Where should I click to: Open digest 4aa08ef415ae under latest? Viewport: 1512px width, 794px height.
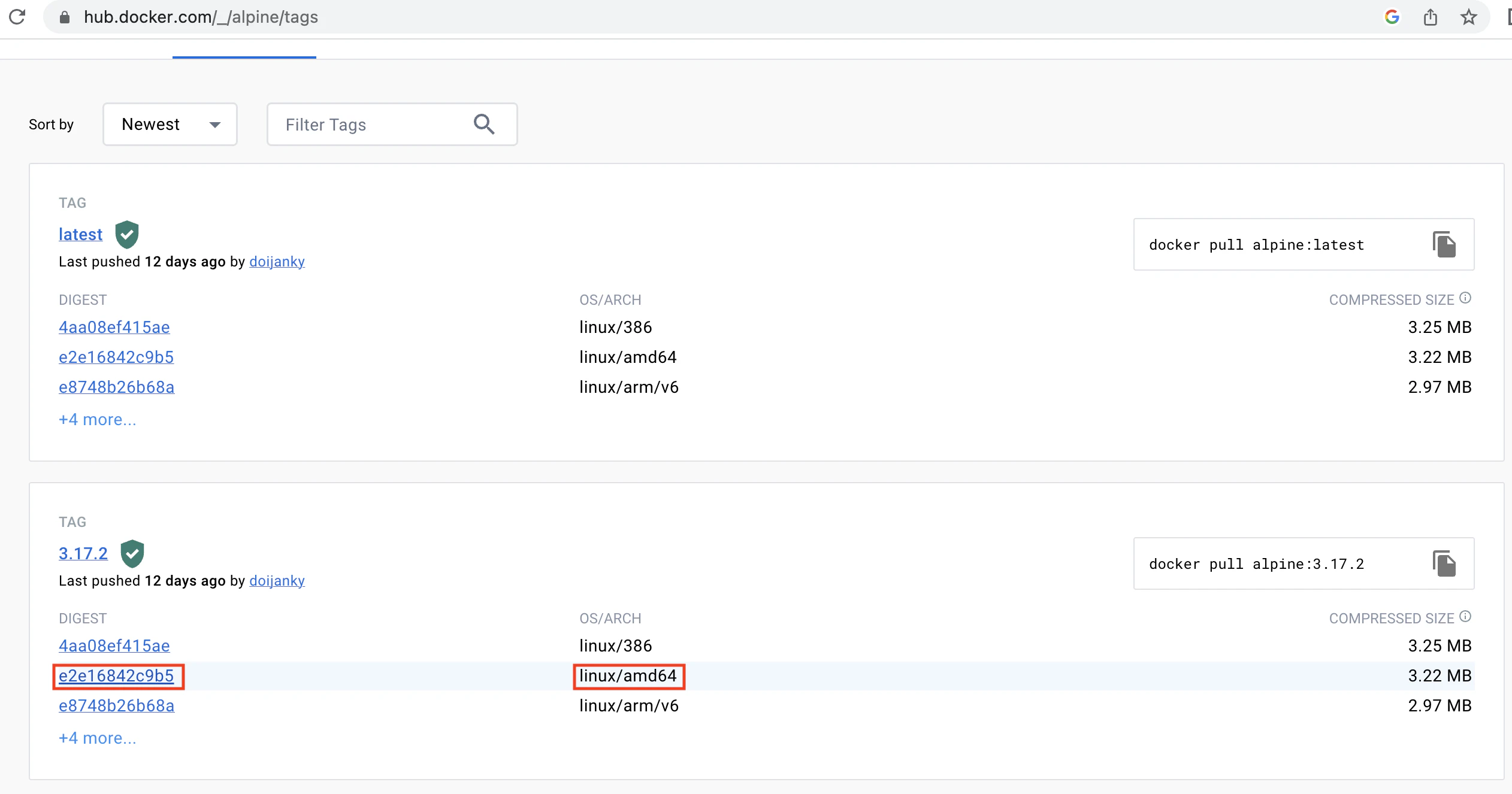click(x=114, y=328)
